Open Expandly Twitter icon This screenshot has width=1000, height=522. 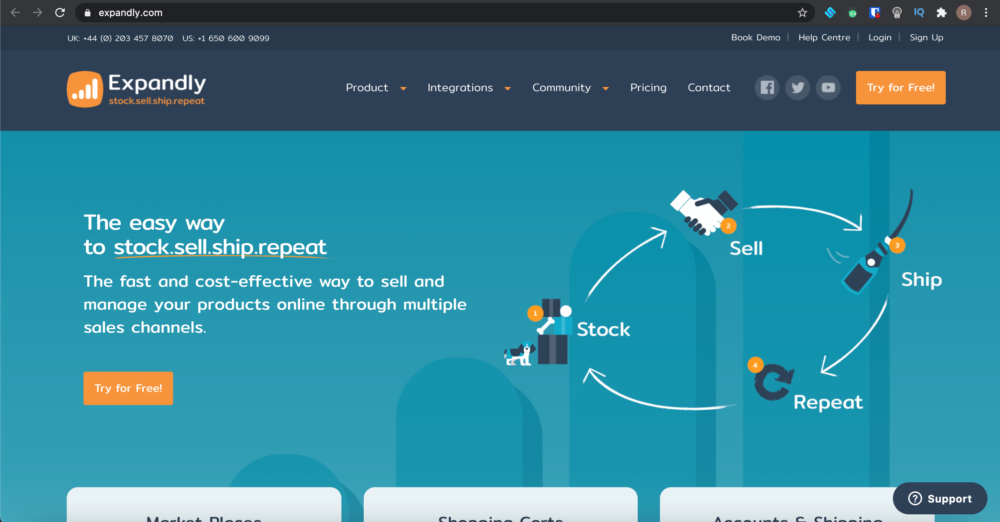(x=797, y=87)
